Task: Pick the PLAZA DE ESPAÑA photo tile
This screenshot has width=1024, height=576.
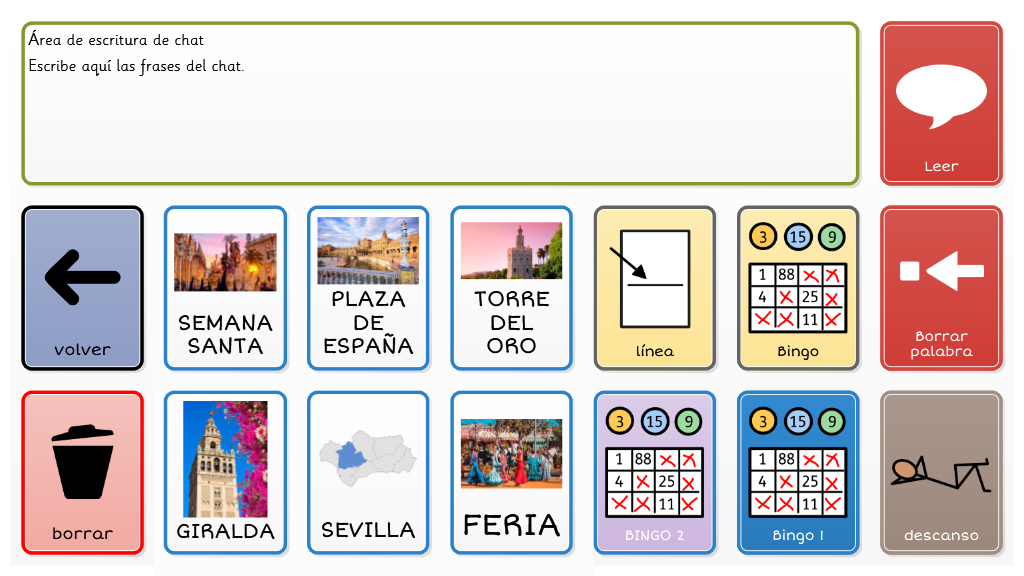Action: pos(368,288)
